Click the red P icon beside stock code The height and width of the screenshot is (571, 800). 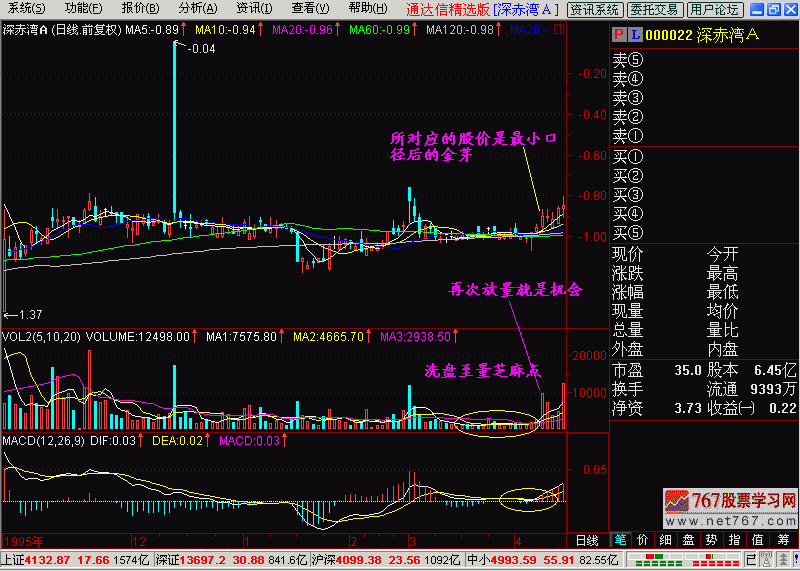(620, 35)
